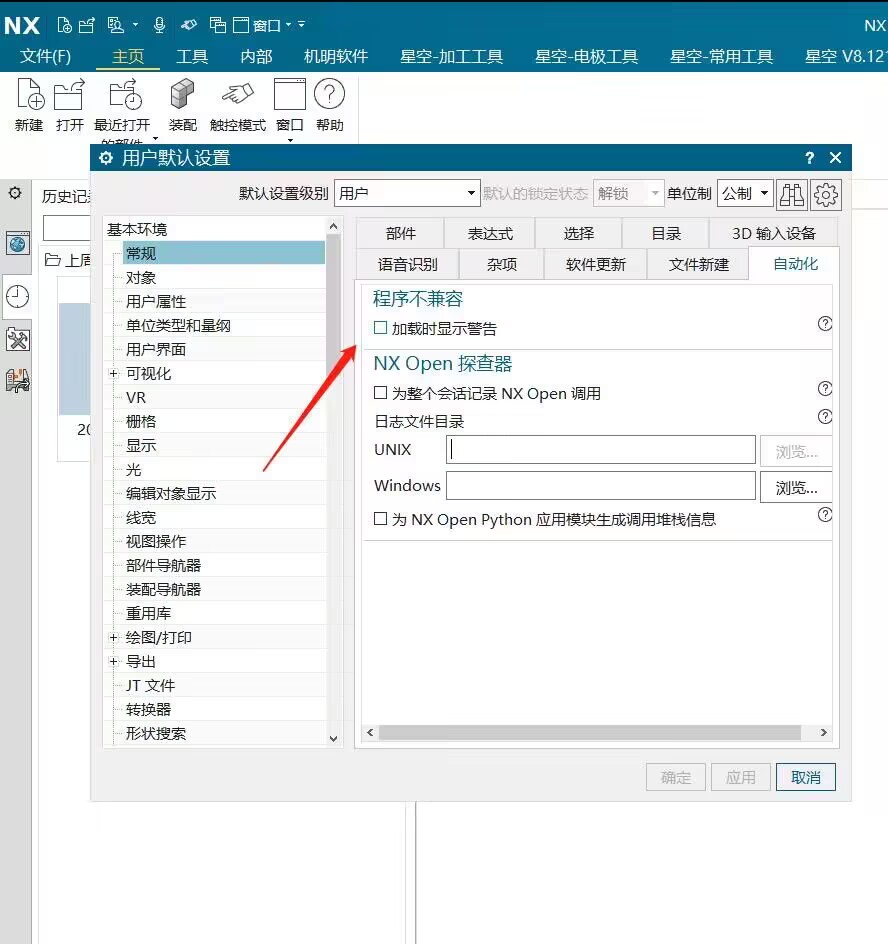Click the 确定 button

675,777
